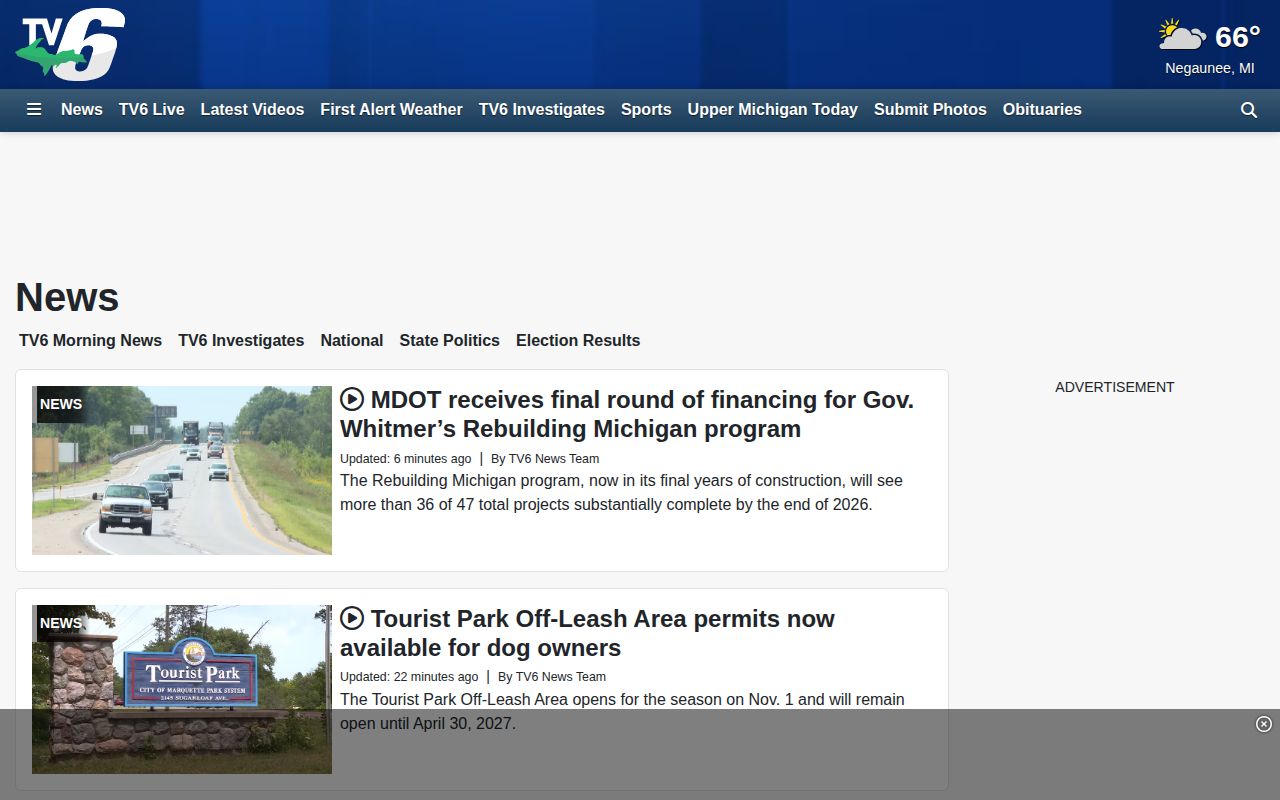The width and height of the screenshot is (1280, 800).
Task: Open State Politics subsection
Action: point(449,341)
